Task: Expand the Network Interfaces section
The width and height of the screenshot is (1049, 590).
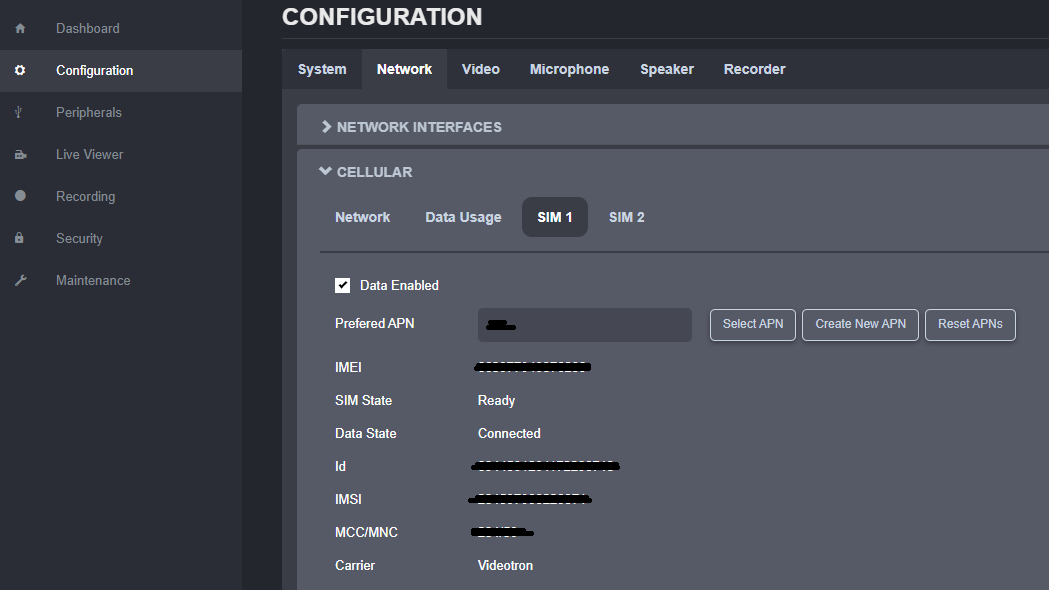Action: [411, 127]
